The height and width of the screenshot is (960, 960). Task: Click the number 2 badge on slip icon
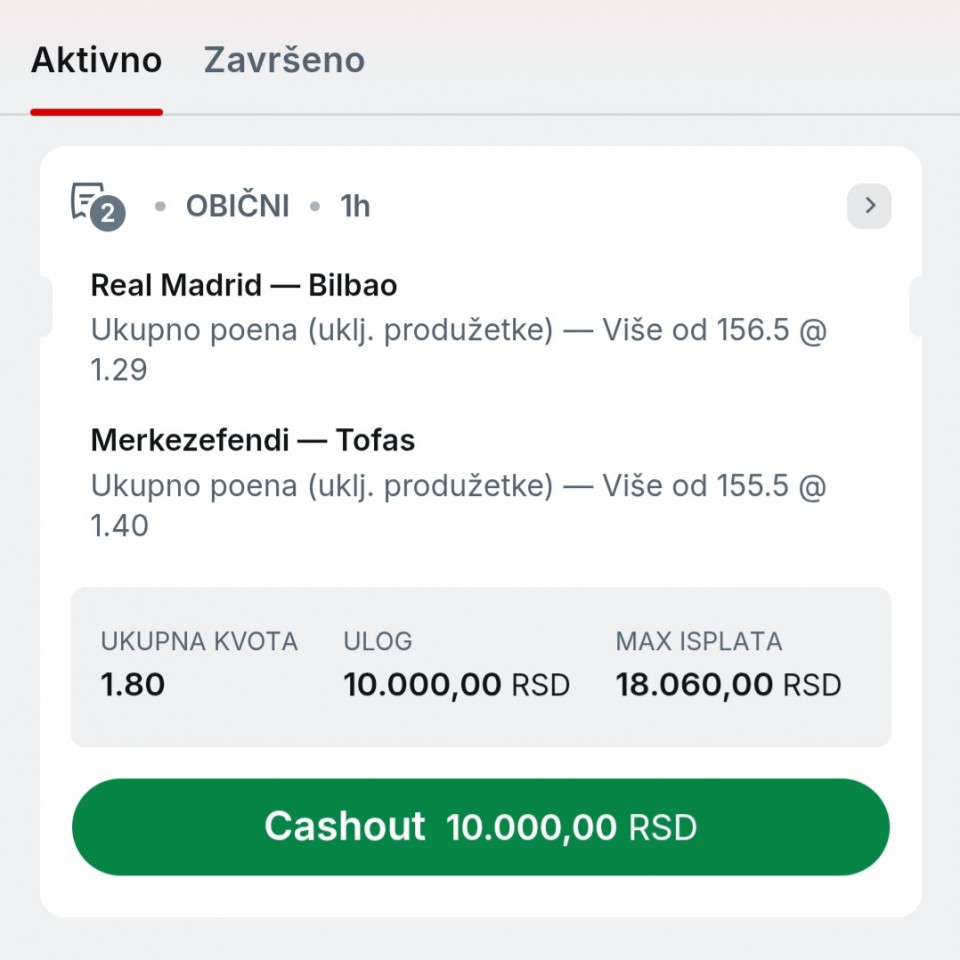tap(107, 214)
